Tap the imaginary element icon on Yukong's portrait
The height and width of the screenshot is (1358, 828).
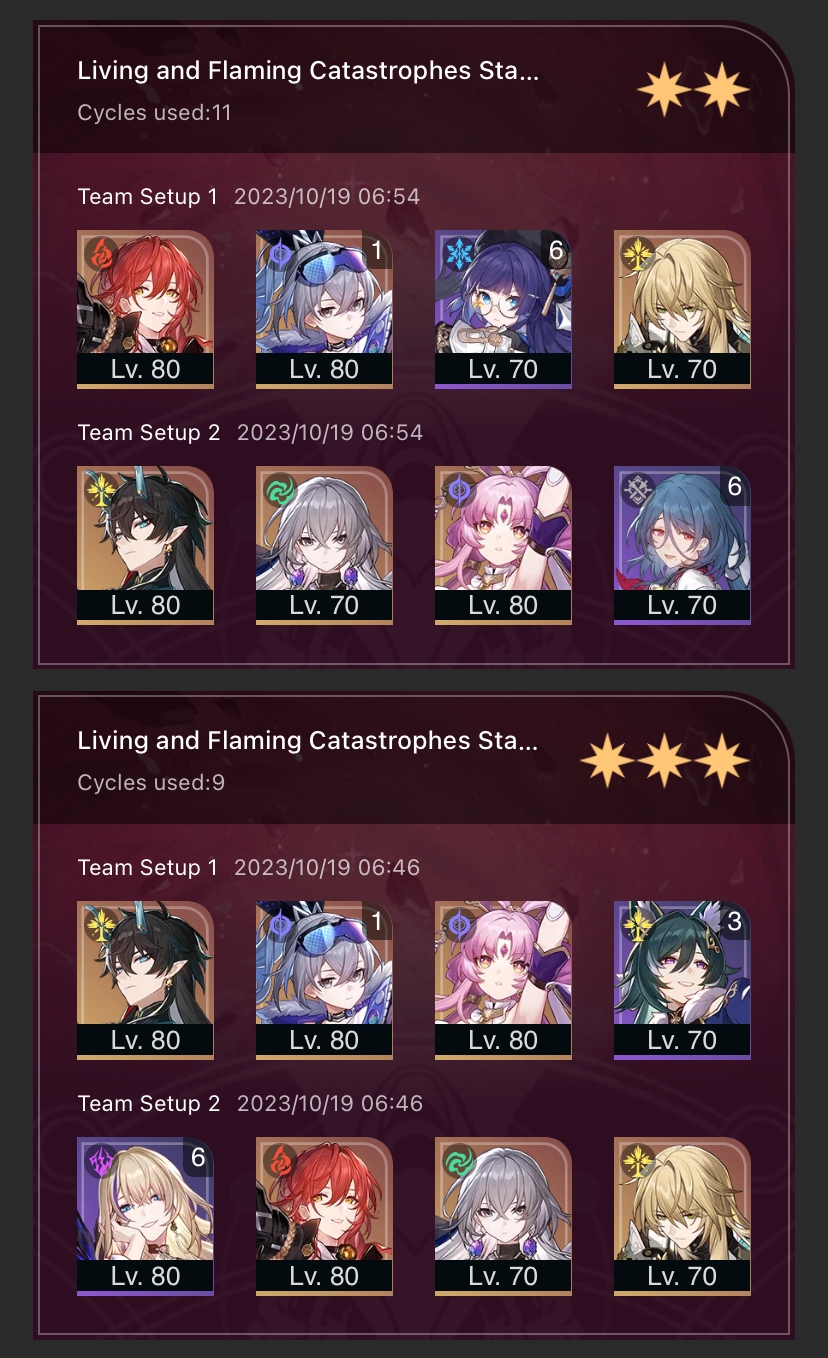pyautogui.click(x=636, y=923)
